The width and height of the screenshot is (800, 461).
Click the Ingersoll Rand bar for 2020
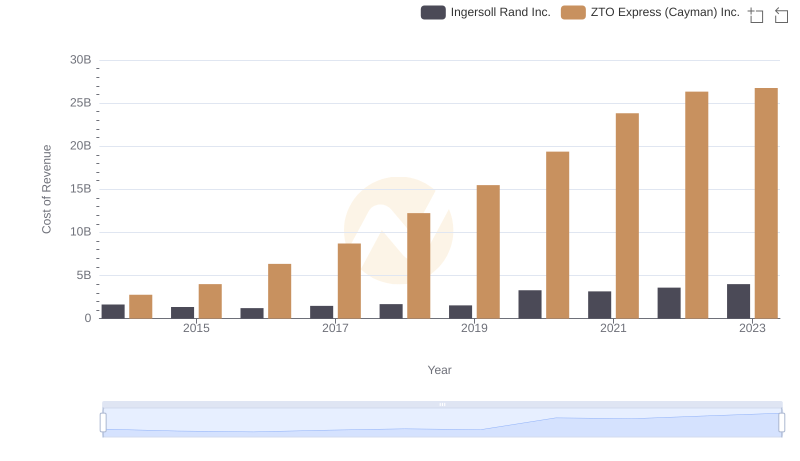click(530, 304)
